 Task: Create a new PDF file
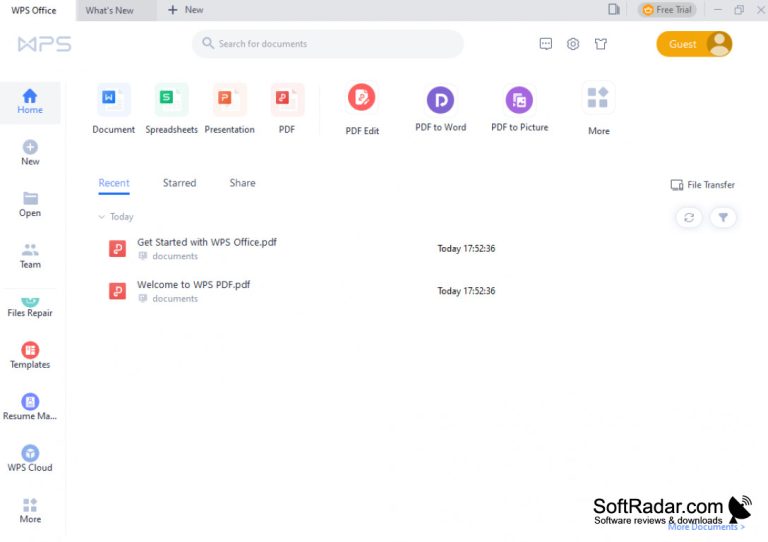click(287, 109)
